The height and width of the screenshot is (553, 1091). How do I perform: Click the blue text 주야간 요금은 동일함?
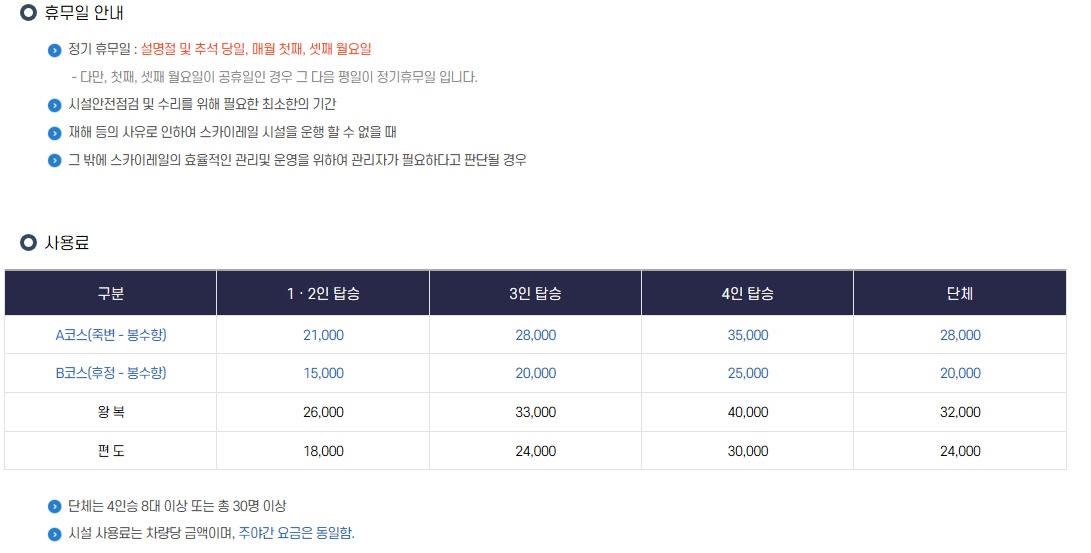(296, 533)
